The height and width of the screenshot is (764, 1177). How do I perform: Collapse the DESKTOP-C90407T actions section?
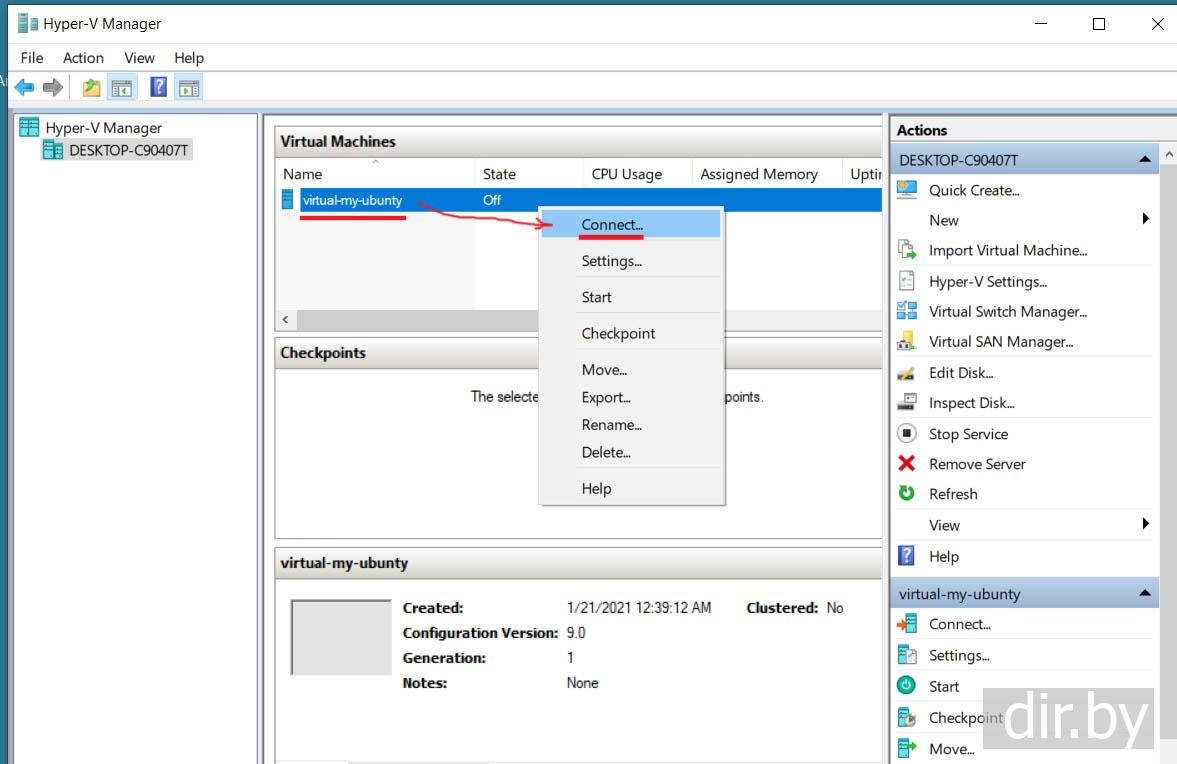(x=1144, y=160)
